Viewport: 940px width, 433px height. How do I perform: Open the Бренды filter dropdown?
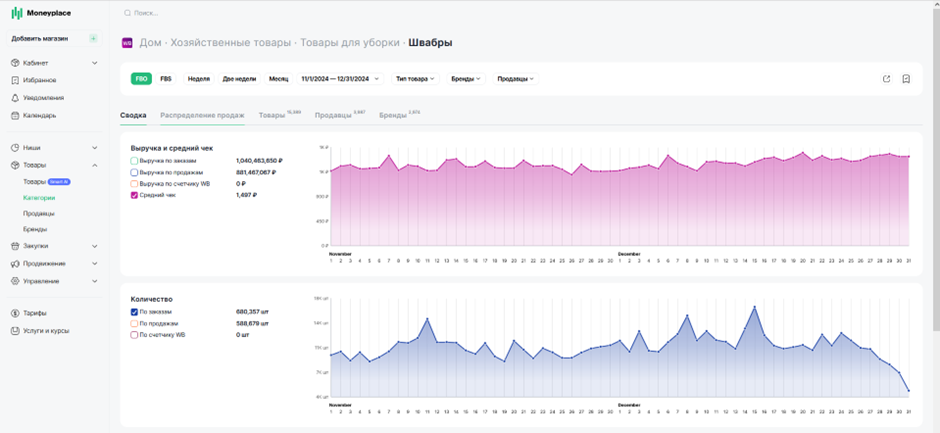click(x=466, y=79)
